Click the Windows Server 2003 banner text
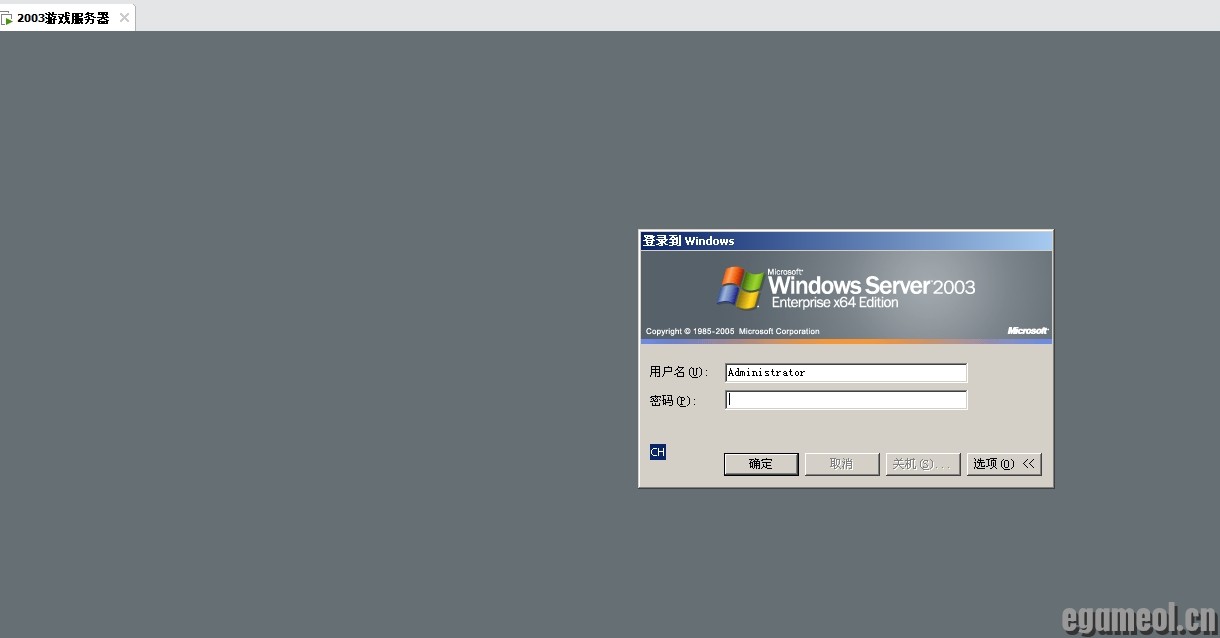This screenshot has height=638, width=1220. tap(870, 285)
